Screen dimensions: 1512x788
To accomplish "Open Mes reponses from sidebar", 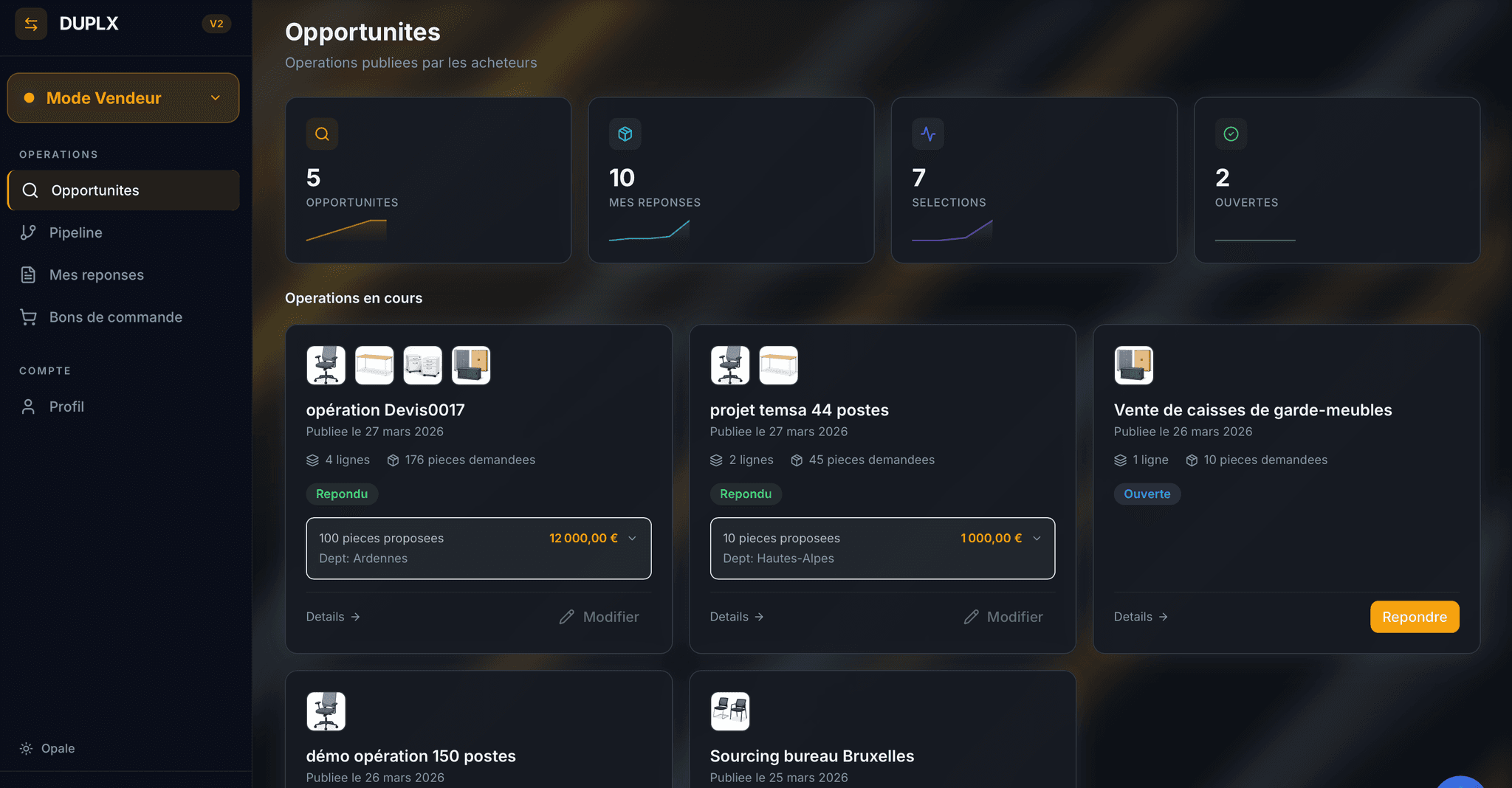I will click(x=96, y=274).
